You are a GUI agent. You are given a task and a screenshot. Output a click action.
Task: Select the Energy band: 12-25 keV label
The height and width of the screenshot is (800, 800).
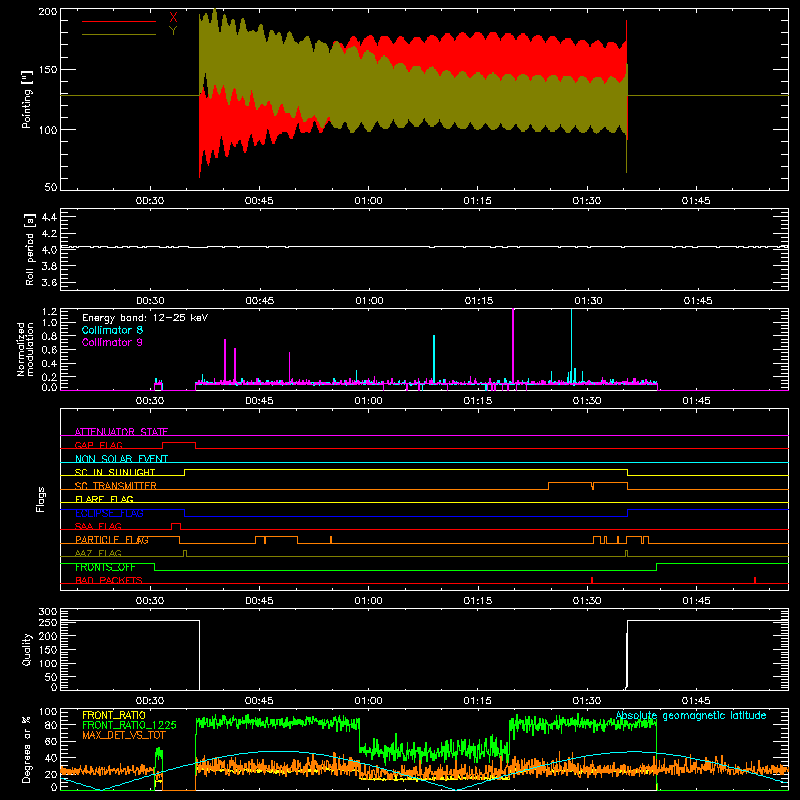point(145,318)
